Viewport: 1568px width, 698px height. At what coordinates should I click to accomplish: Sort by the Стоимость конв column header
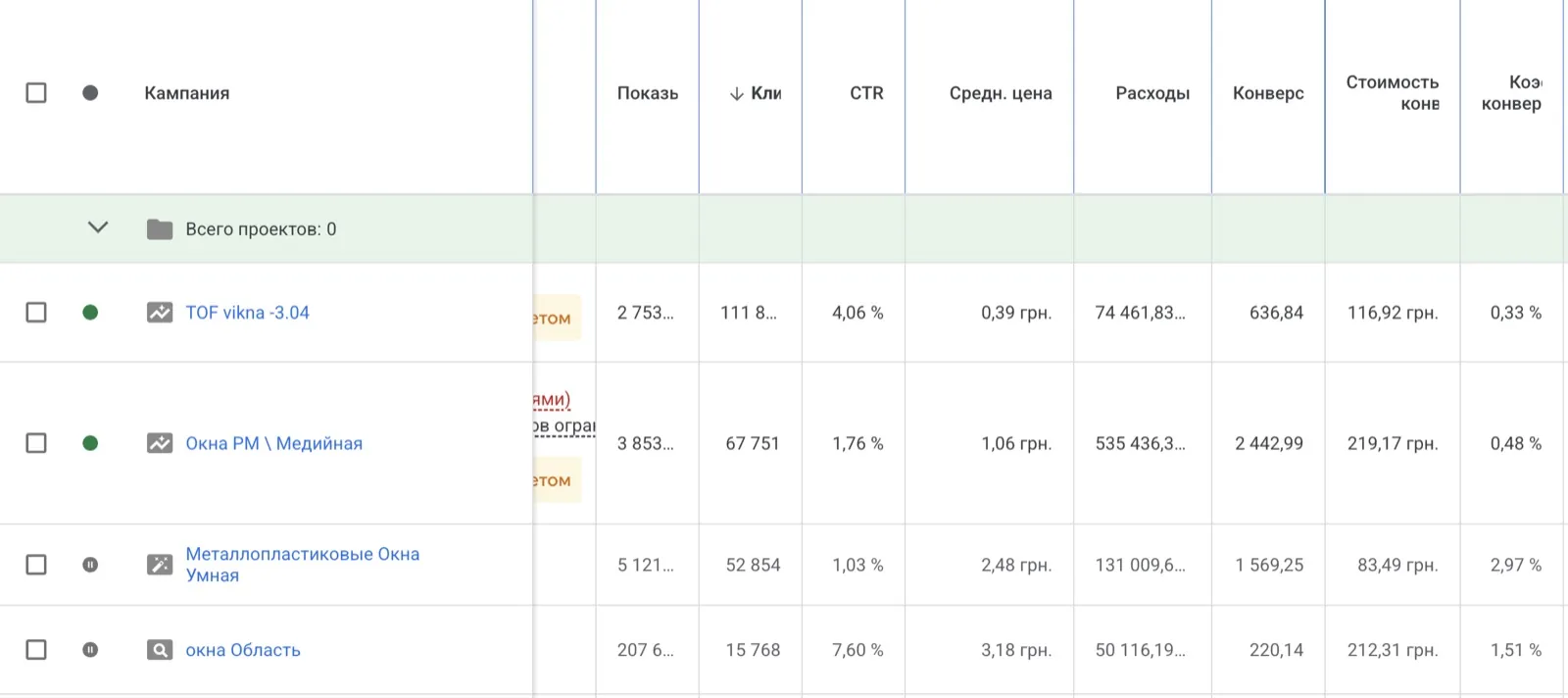click(1393, 93)
